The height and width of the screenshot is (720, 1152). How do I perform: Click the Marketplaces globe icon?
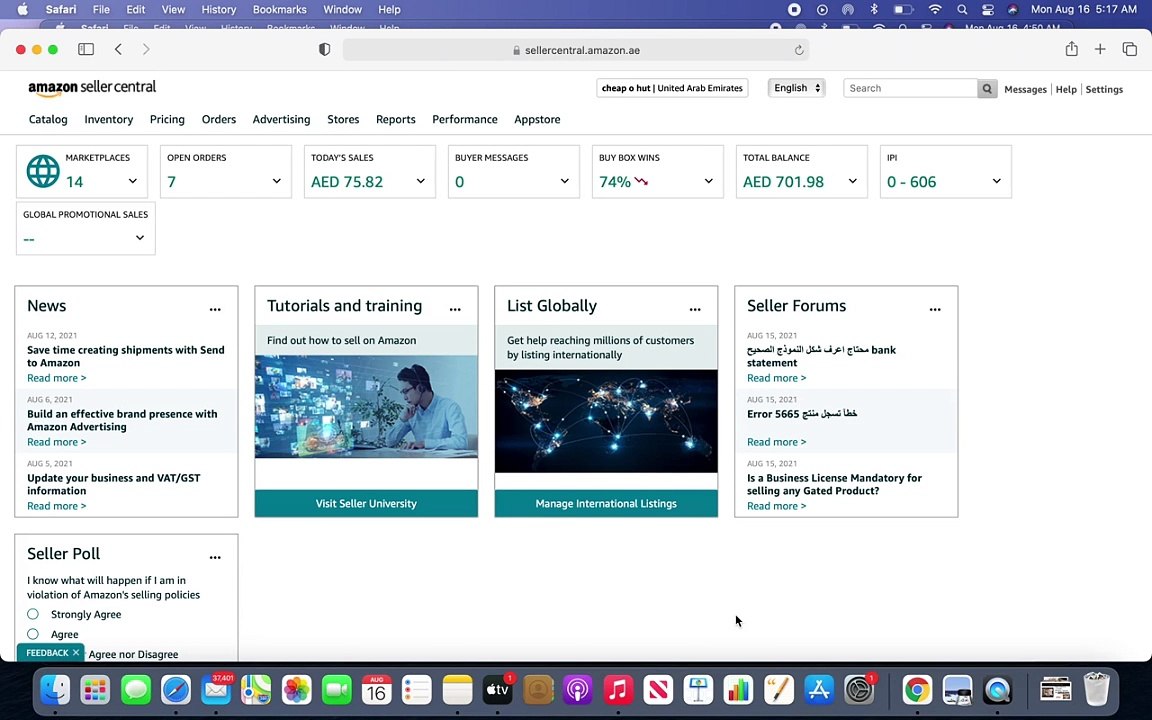tap(43, 171)
